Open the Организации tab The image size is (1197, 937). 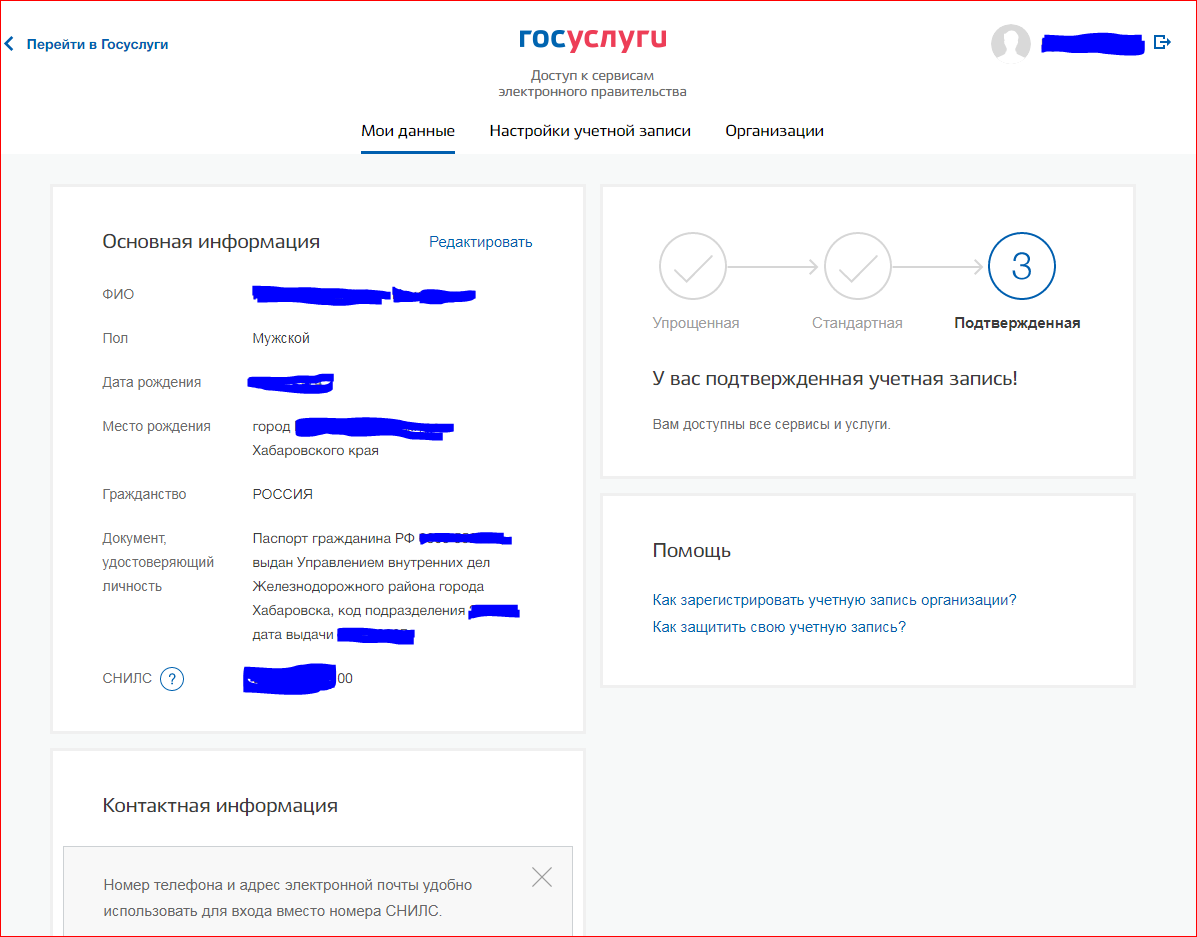click(774, 131)
